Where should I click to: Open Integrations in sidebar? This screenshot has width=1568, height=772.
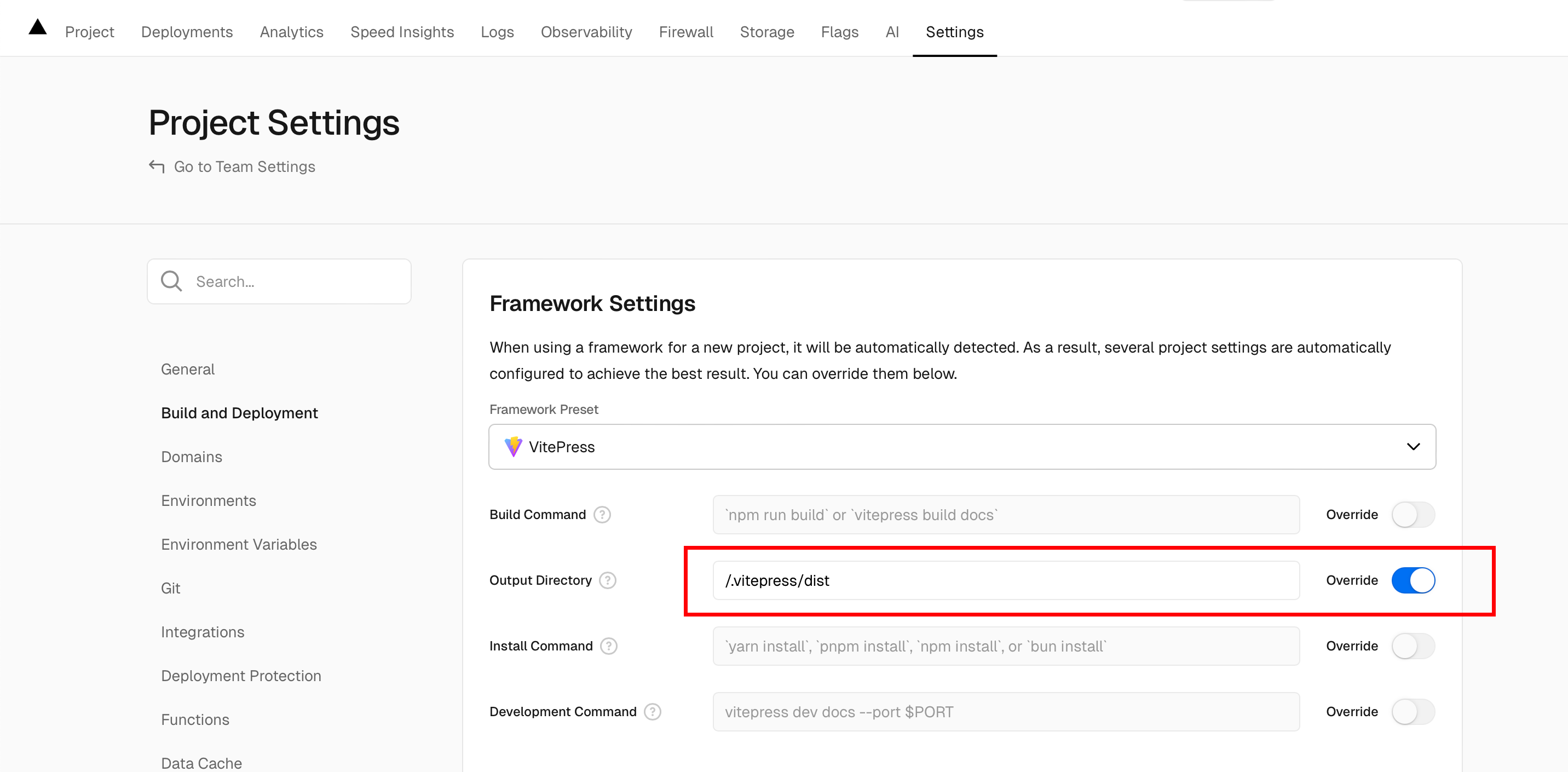(x=202, y=632)
